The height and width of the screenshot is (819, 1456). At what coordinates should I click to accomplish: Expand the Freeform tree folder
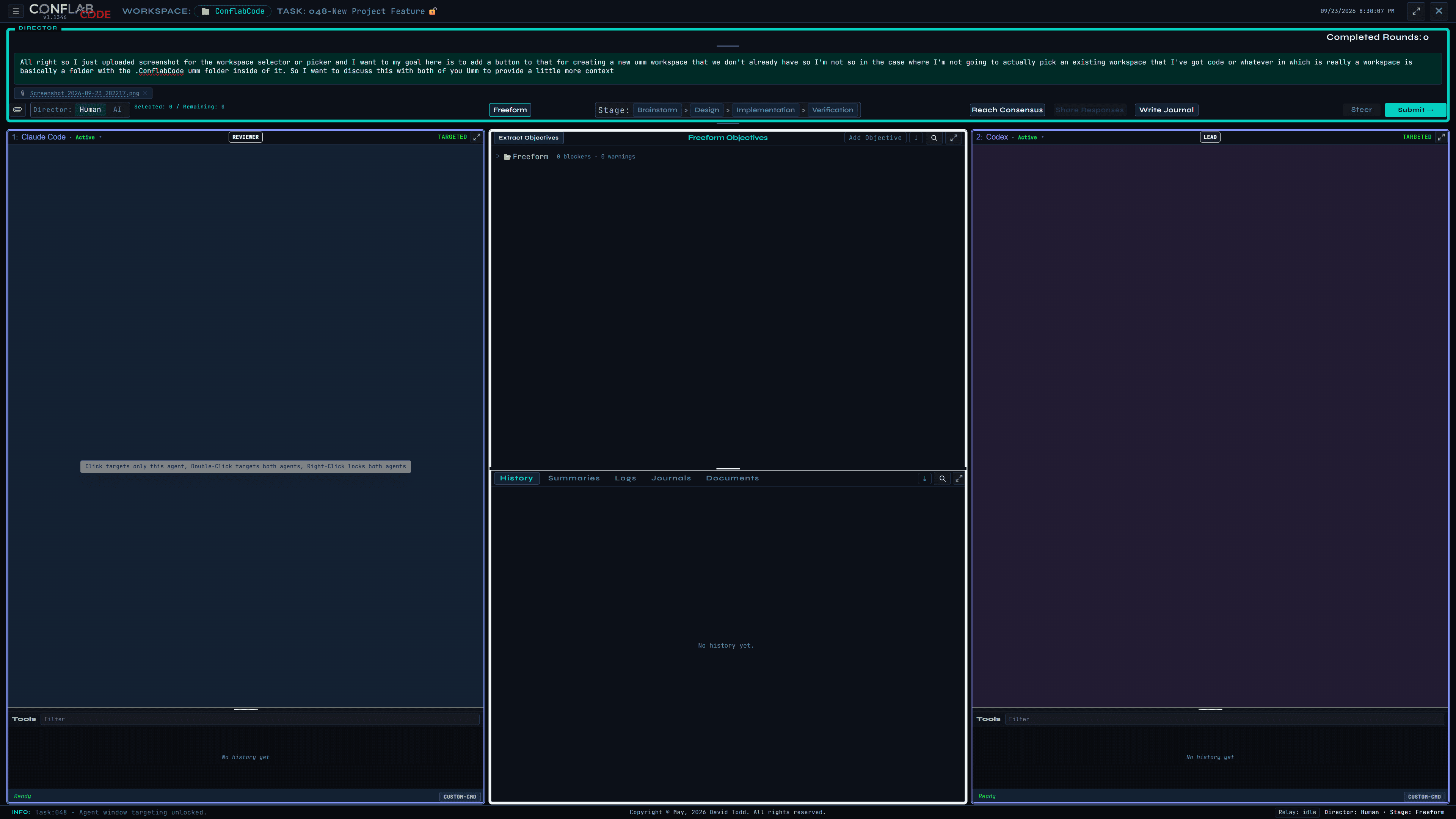click(498, 157)
